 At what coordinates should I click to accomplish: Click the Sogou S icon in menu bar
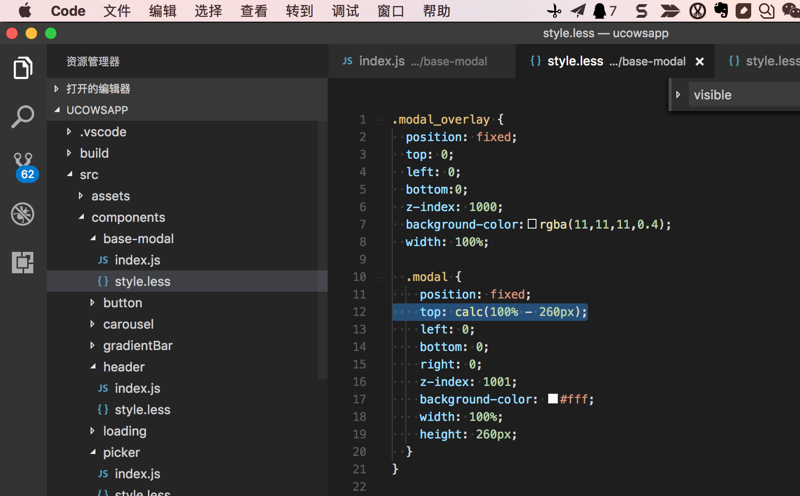[641, 11]
